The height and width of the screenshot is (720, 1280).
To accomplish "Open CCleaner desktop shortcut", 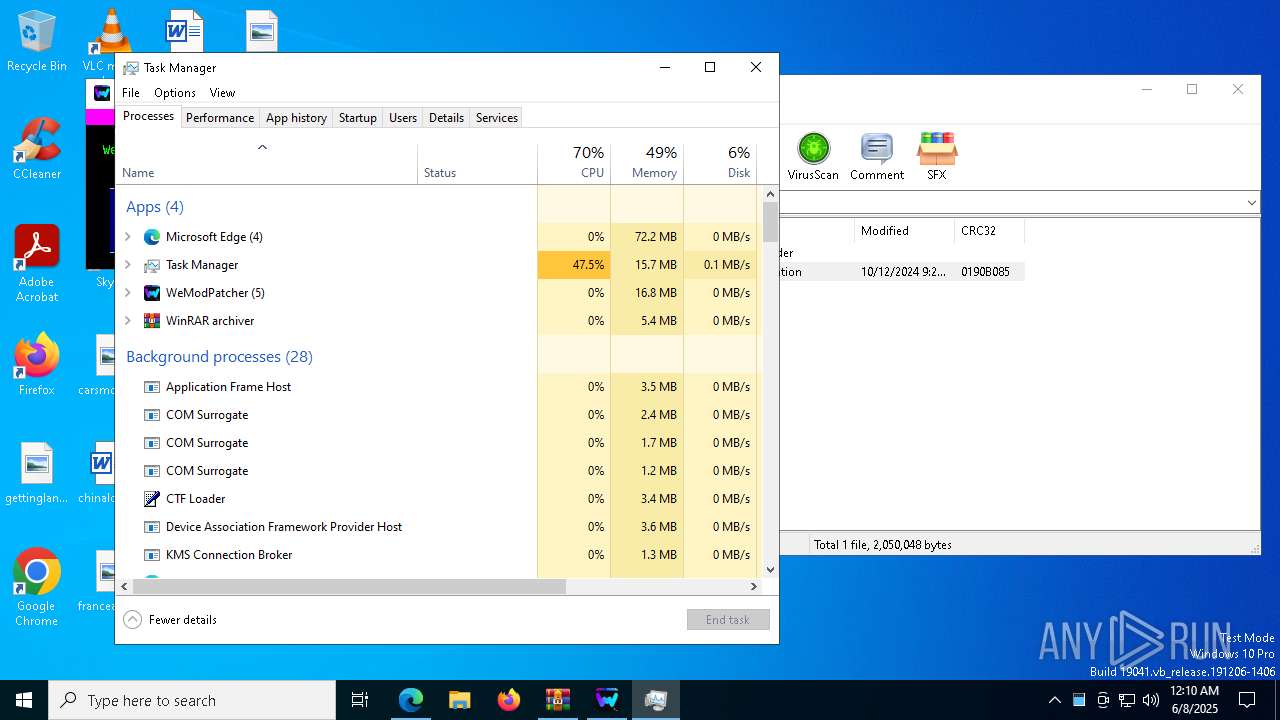I will pyautogui.click(x=36, y=150).
